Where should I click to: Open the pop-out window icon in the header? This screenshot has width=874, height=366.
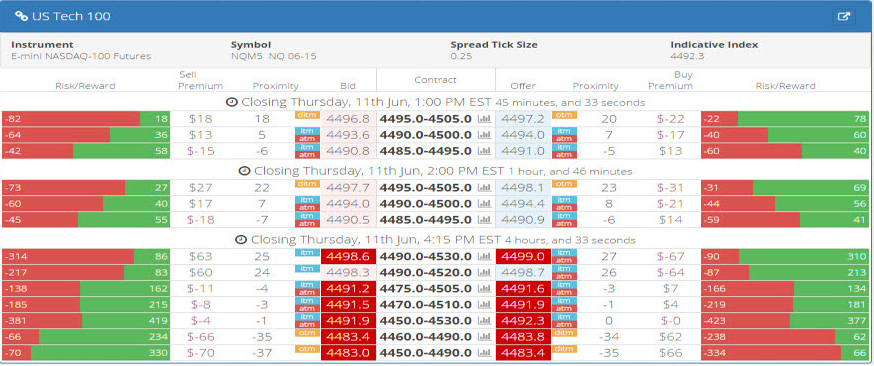click(x=844, y=17)
